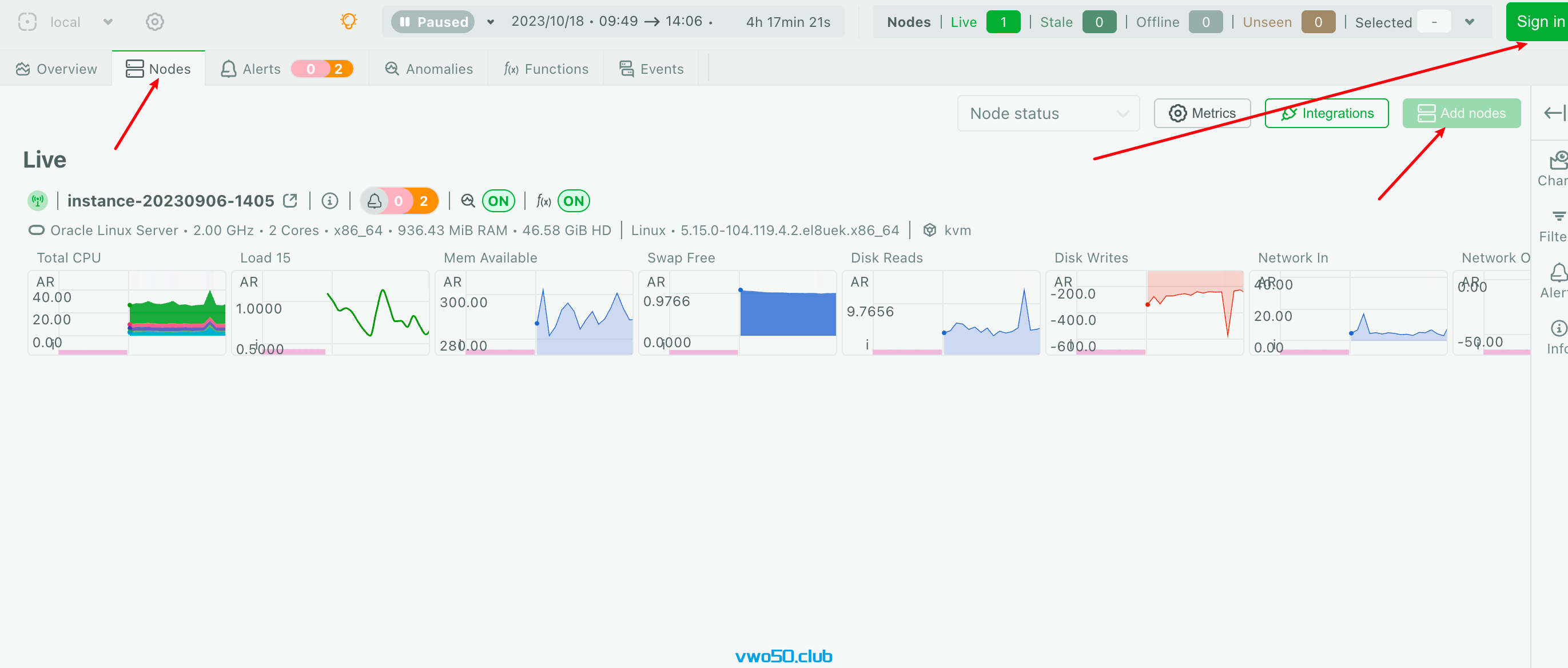Toggle the anomaly detection ON switch

click(498, 201)
